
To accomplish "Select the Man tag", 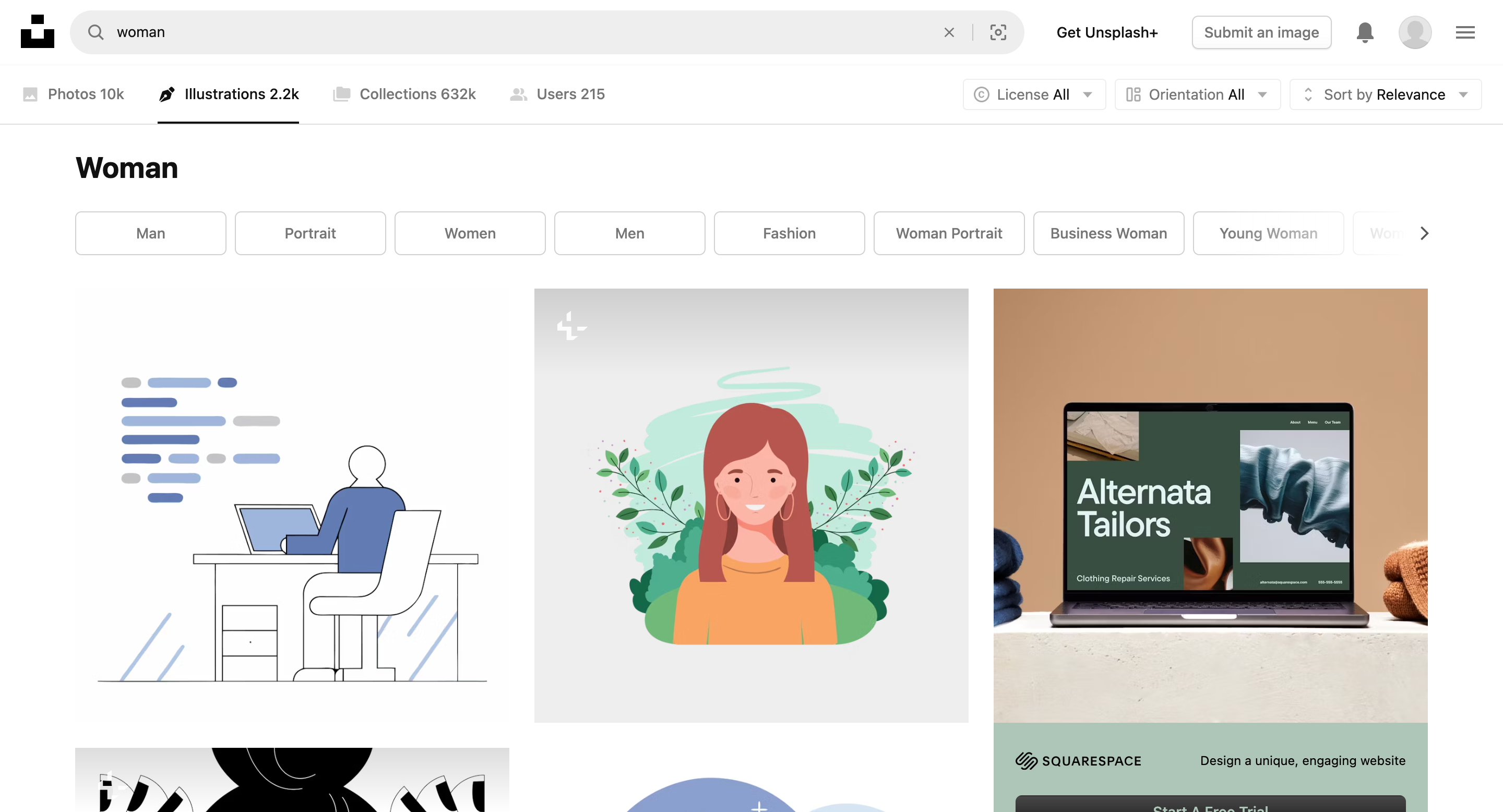I will (x=150, y=233).
